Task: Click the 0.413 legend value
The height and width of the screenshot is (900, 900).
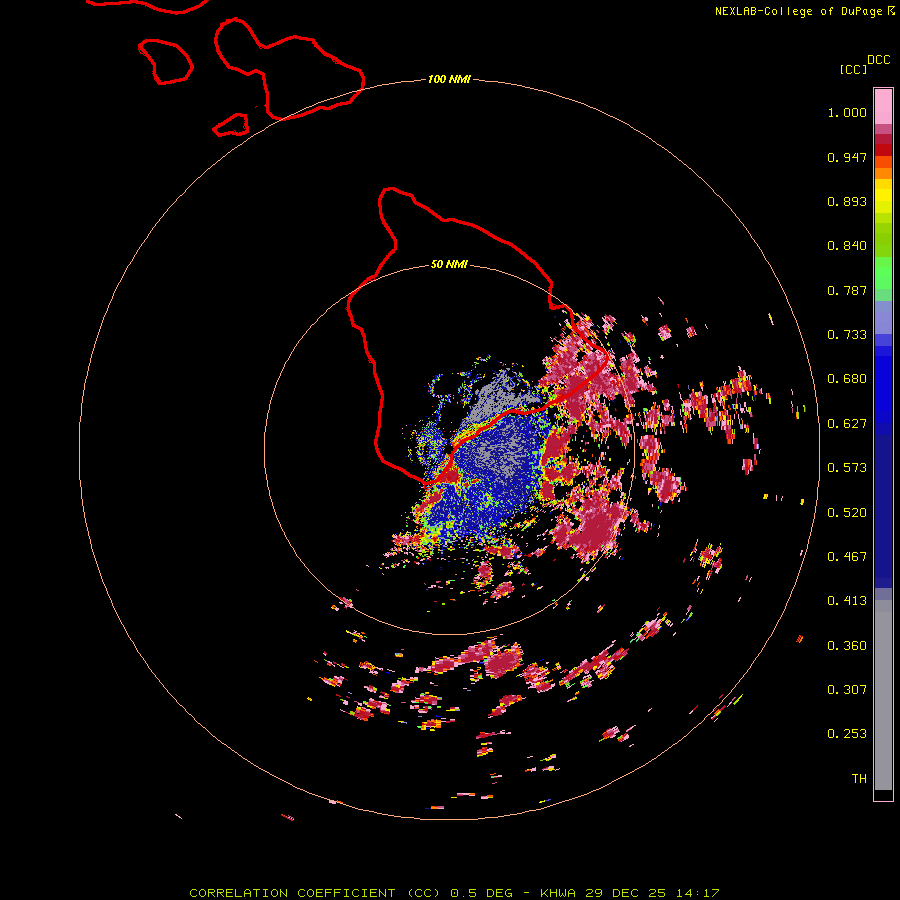Action: [x=847, y=601]
